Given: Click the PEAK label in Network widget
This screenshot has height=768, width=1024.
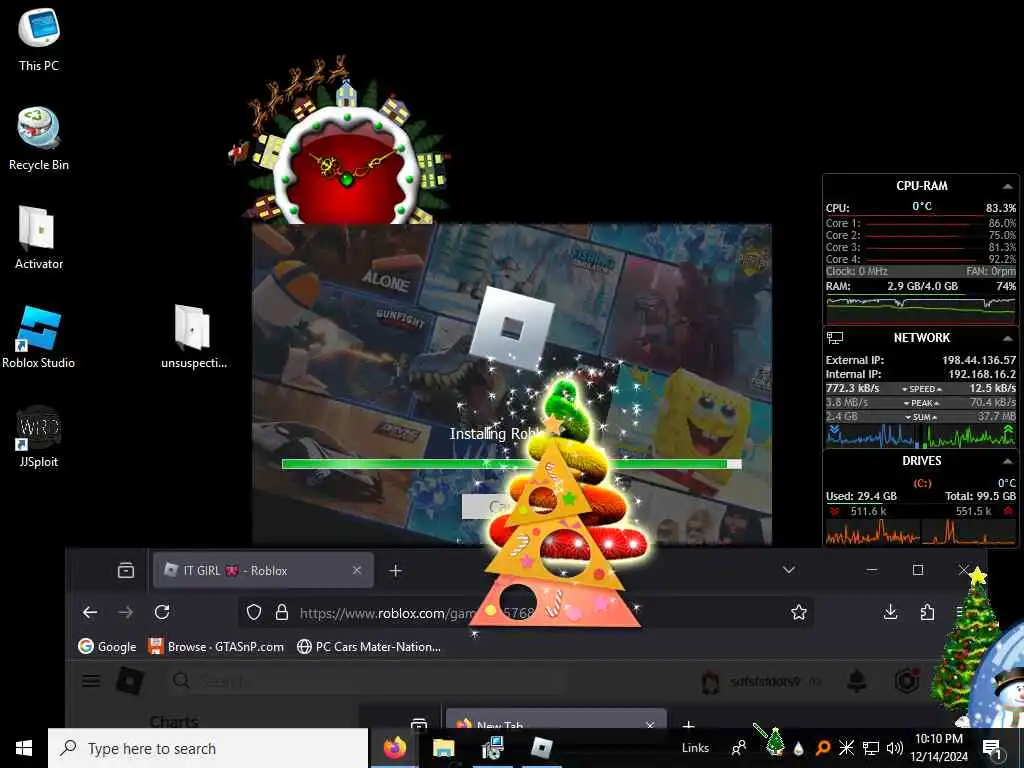Looking at the screenshot, I should click(921, 403).
